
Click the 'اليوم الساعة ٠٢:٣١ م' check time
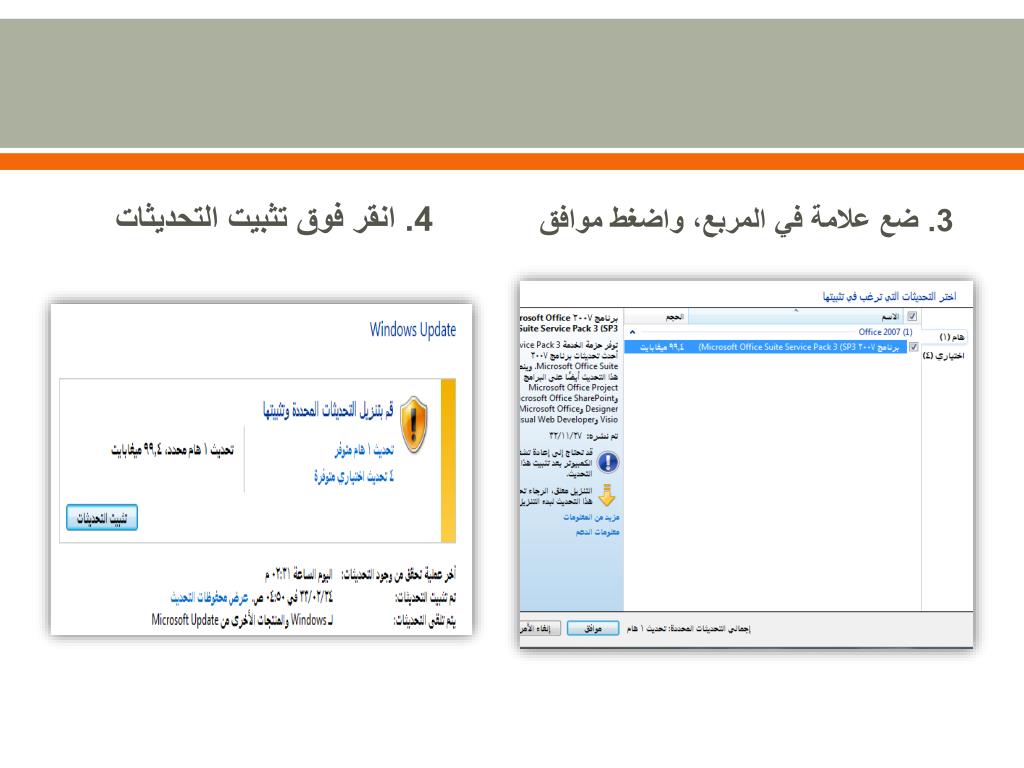click(x=298, y=575)
